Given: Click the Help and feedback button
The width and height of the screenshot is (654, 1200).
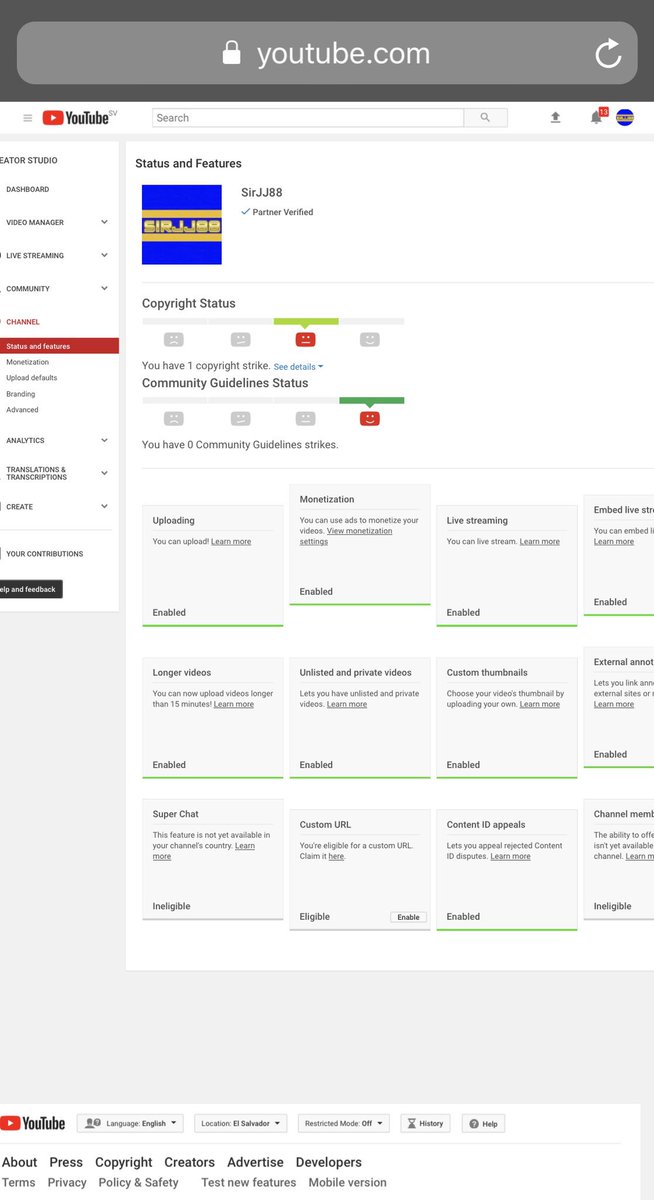Looking at the screenshot, I should (29, 589).
